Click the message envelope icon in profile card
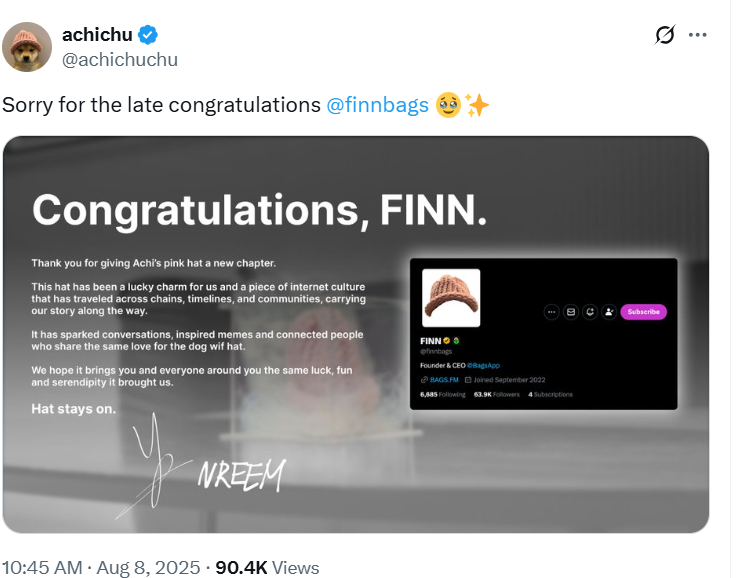 571,312
